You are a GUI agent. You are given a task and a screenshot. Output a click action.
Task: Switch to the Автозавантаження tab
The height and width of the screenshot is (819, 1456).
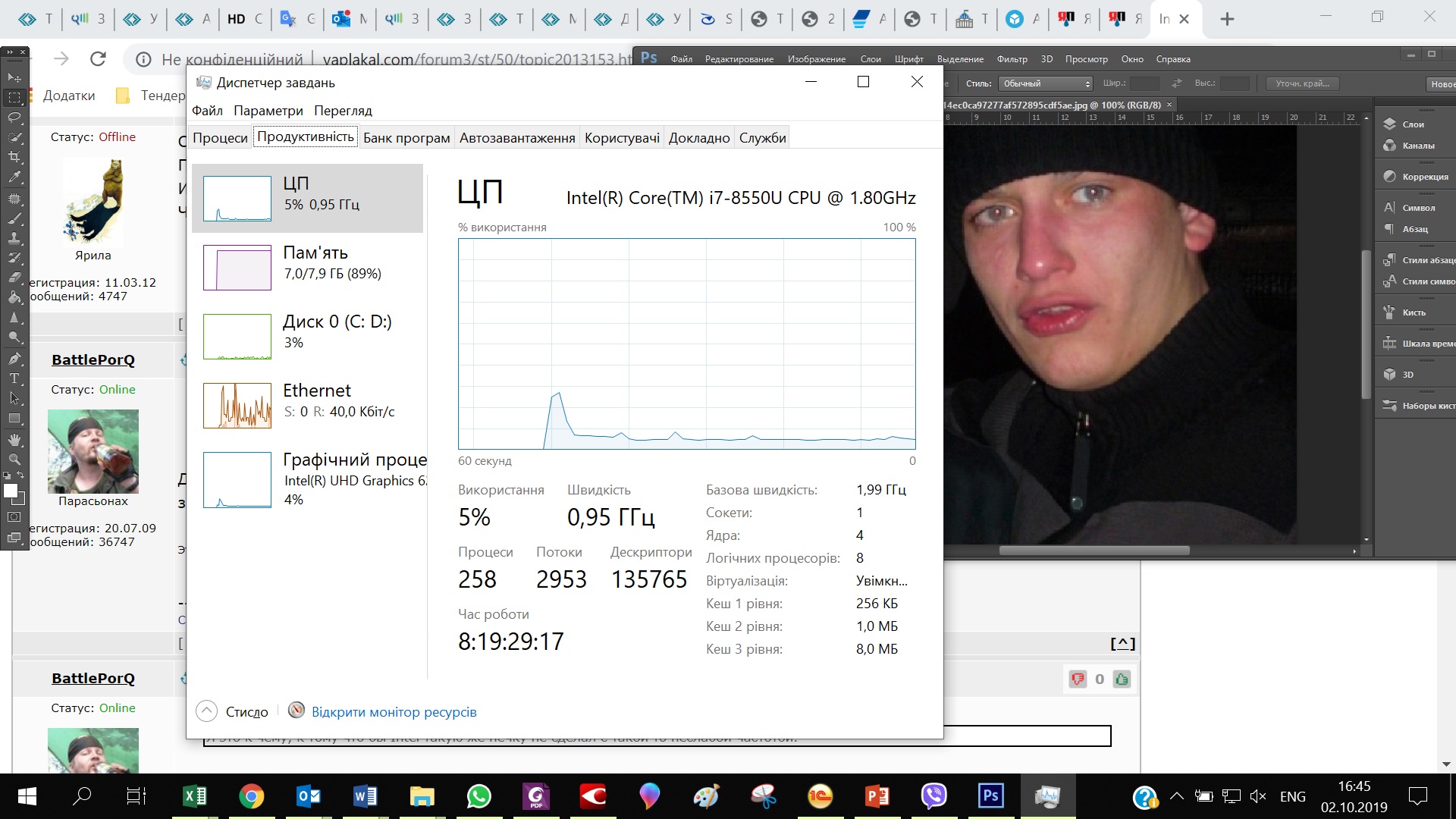(517, 137)
